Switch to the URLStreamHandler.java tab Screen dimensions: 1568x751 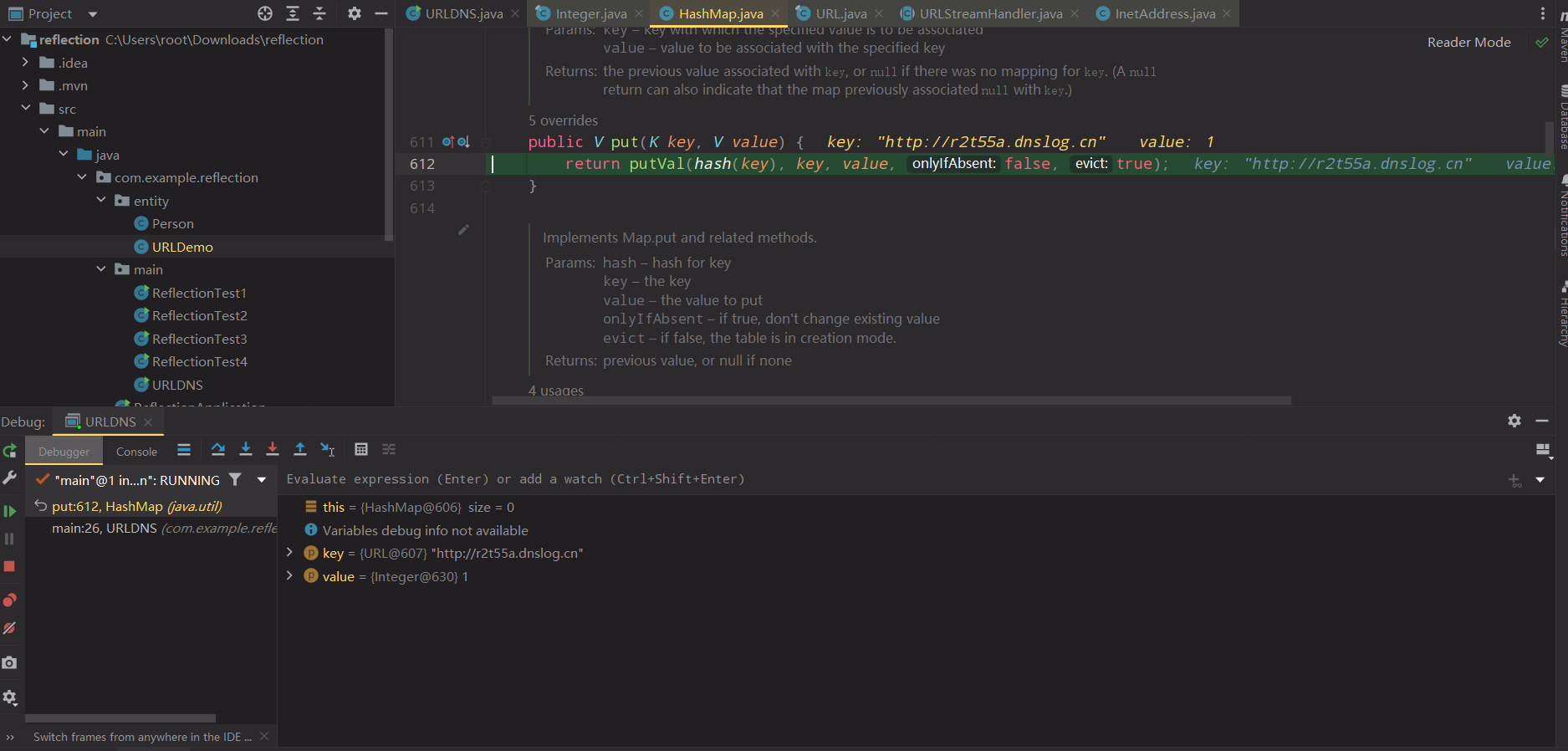pyautogui.click(x=990, y=13)
